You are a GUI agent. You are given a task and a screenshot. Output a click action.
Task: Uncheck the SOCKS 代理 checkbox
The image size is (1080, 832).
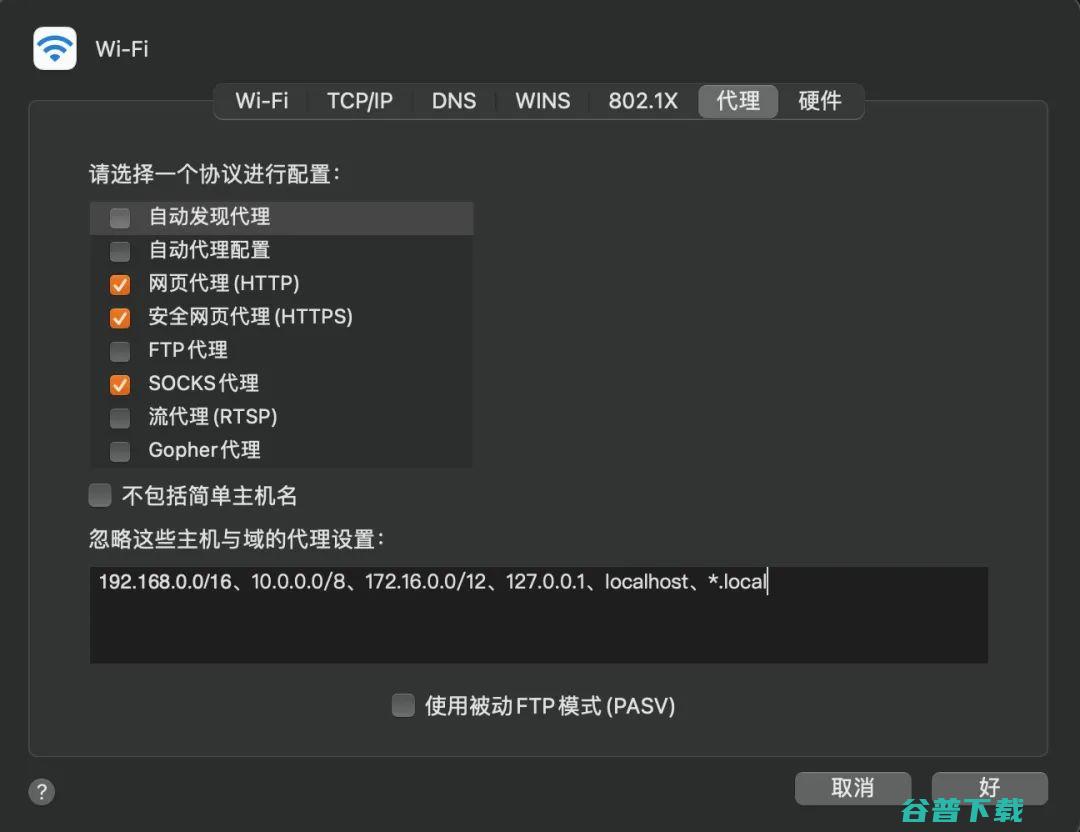pos(120,384)
